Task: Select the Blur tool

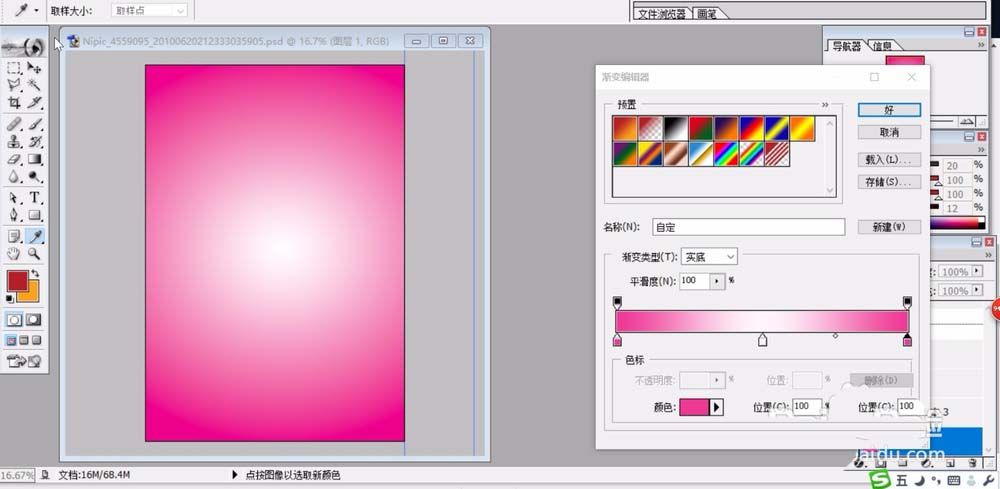Action: pos(14,177)
